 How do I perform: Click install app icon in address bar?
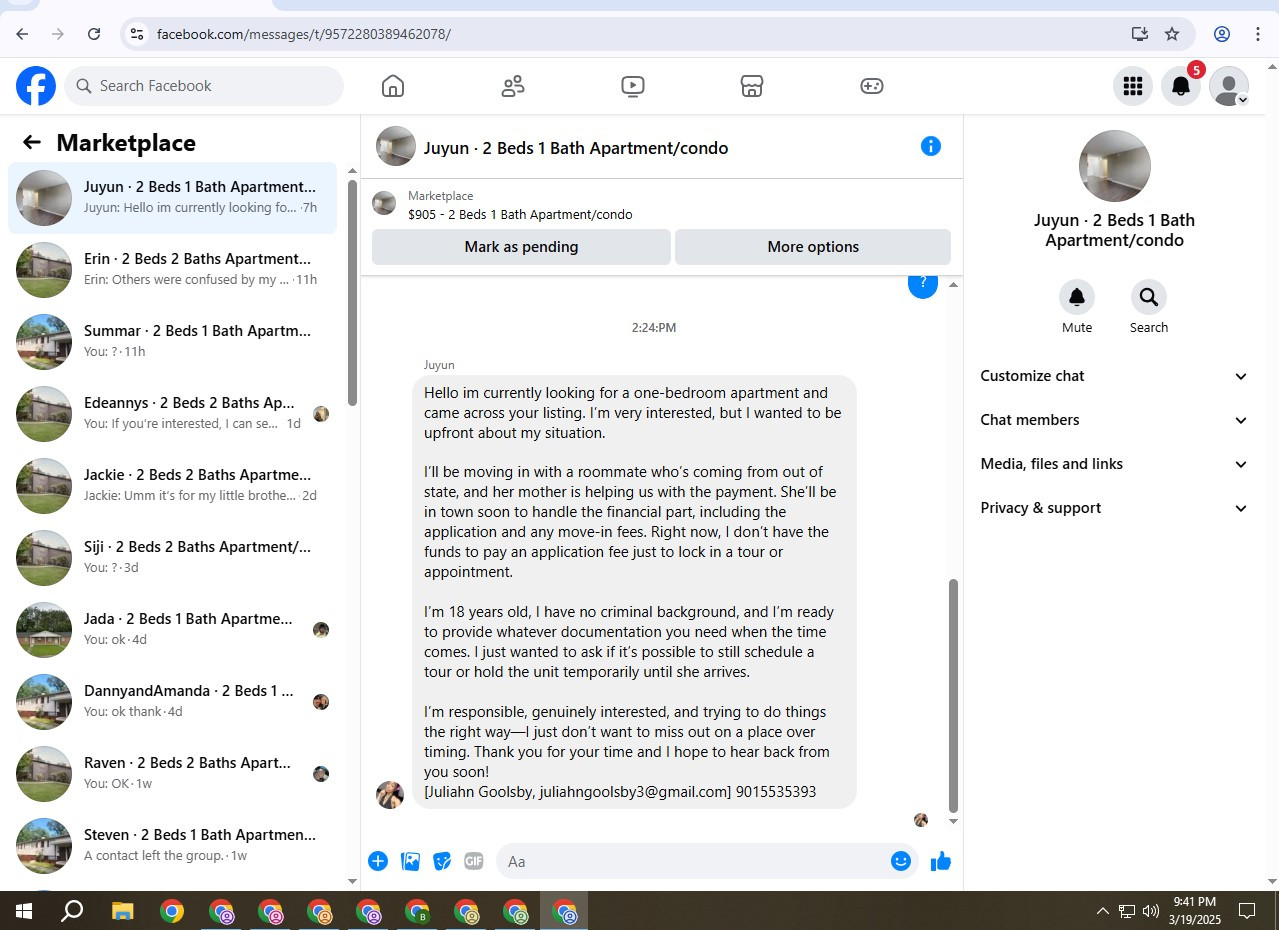coord(1140,34)
